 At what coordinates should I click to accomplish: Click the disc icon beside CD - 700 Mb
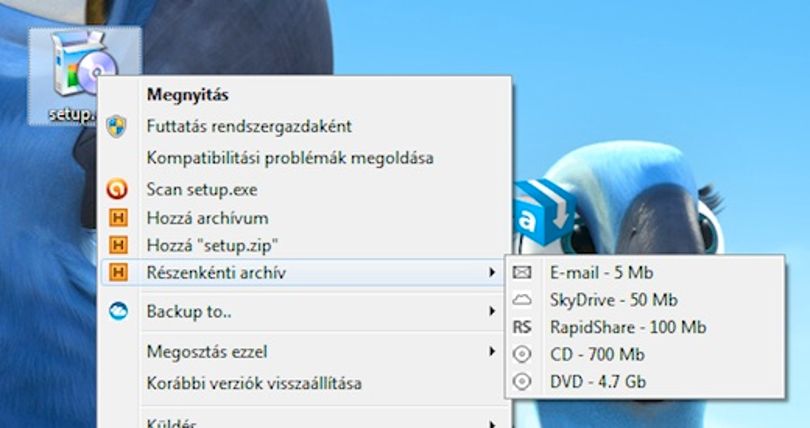(x=522, y=354)
